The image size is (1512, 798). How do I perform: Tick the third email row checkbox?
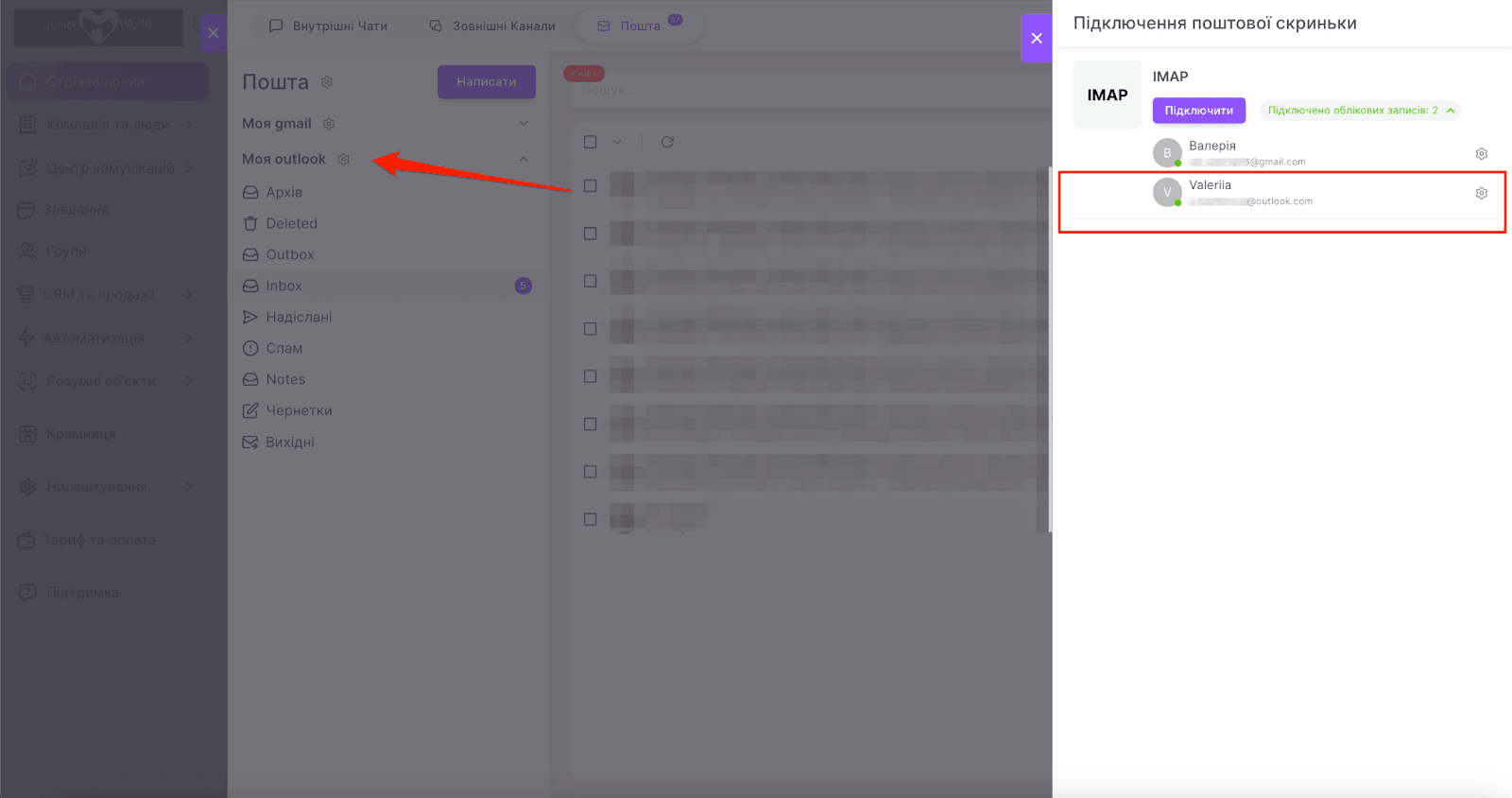point(591,281)
